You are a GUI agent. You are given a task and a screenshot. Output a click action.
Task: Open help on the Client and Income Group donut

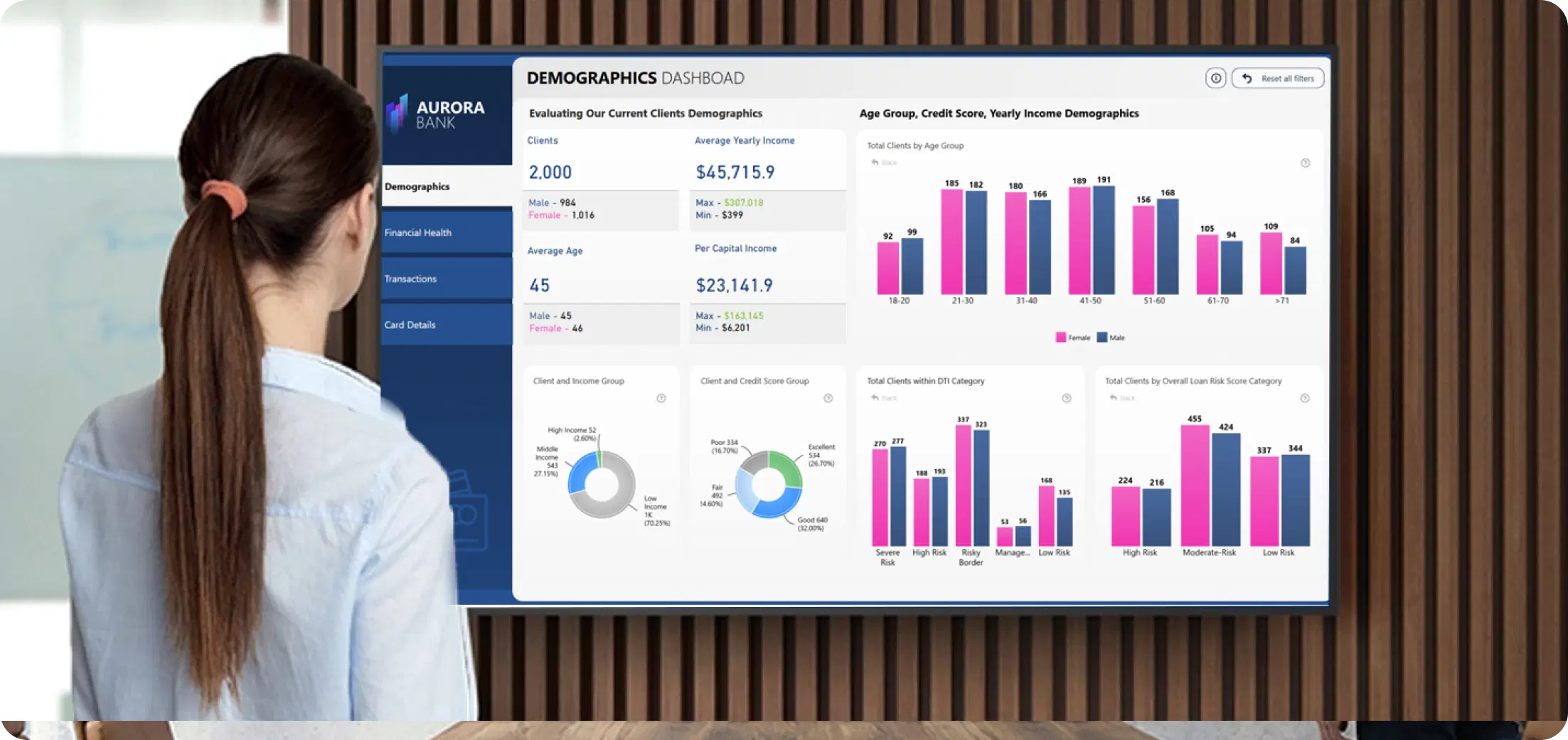[x=661, y=398]
